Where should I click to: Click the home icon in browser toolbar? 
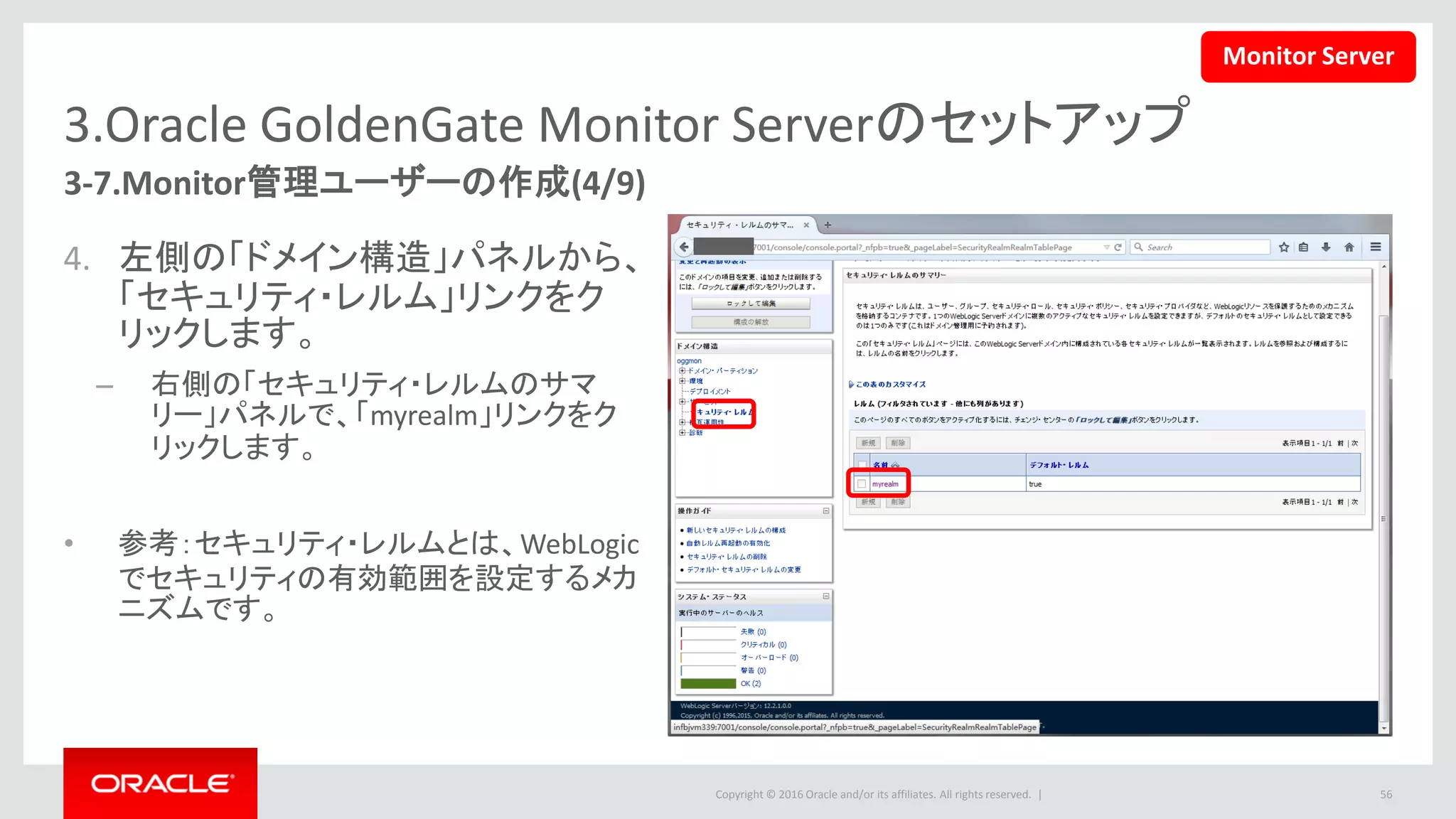[1349, 247]
